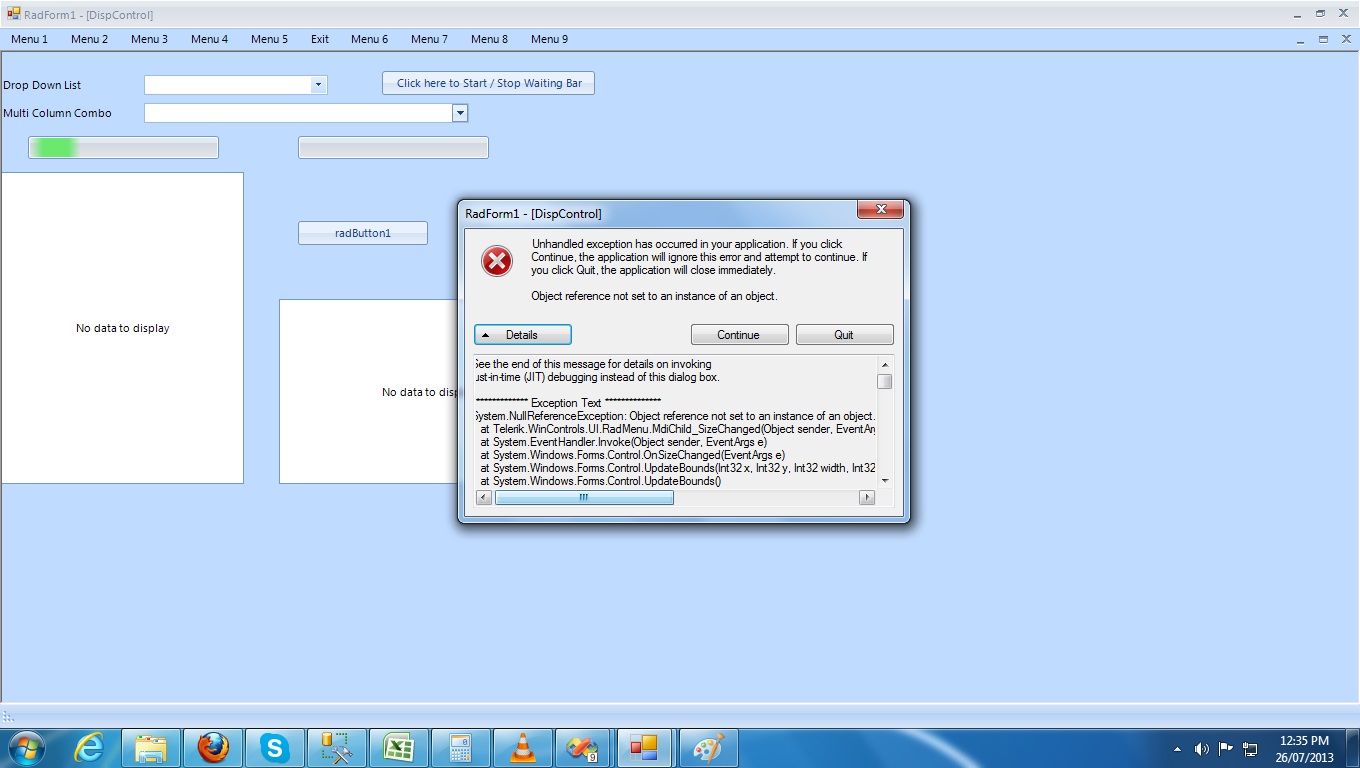Screen dimensions: 1360x768
Task: Open Menu 2
Action: click(90, 39)
